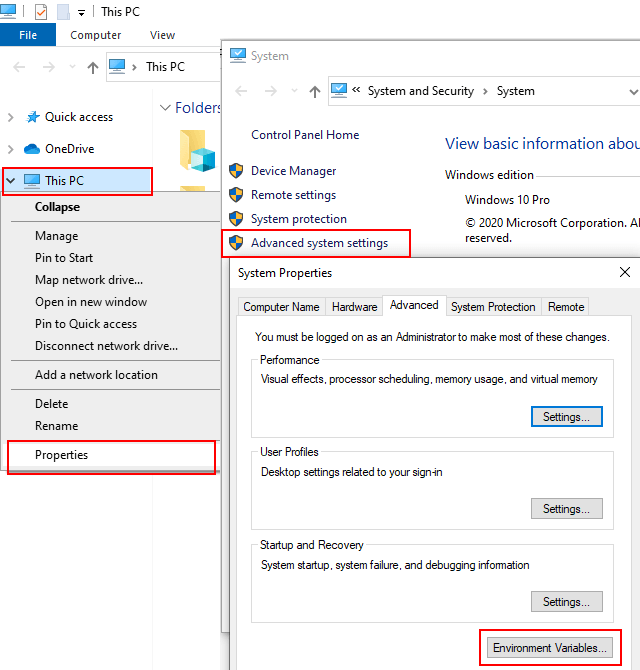The height and width of the screenshot is (670, 640).
Task: Click the shield icon next to Remote settings
Action: (x=236, y=195)
